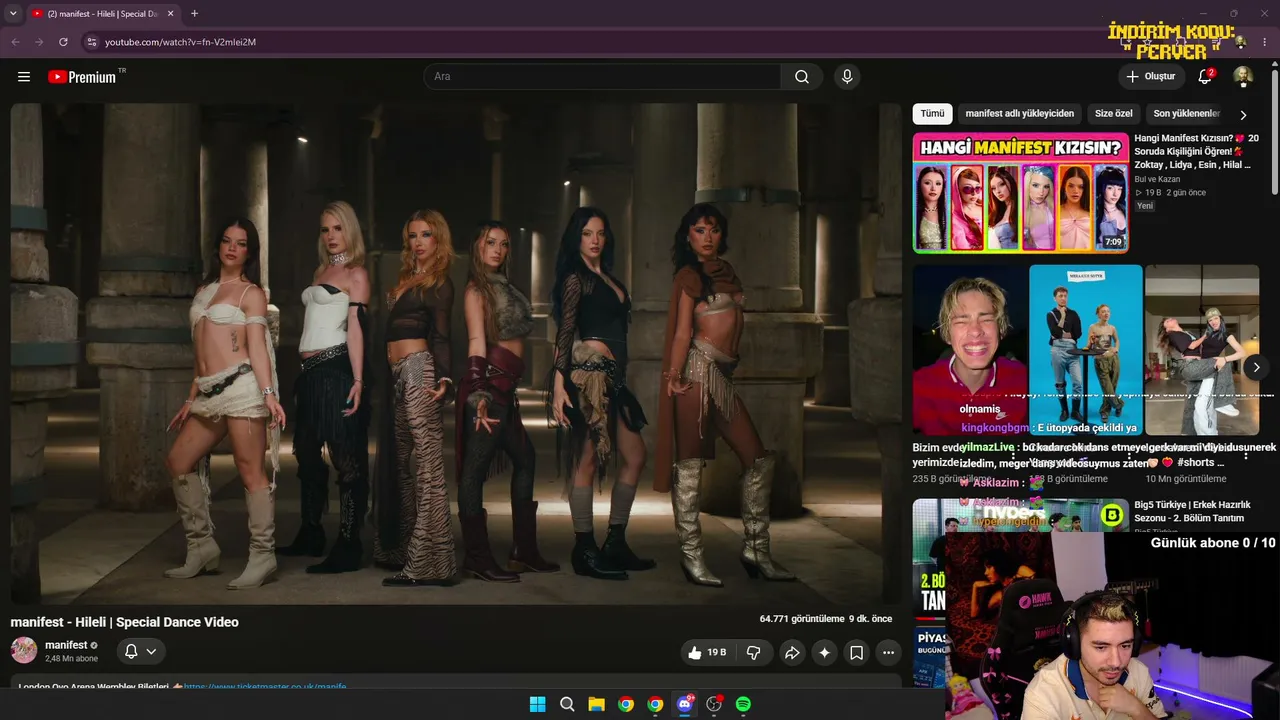Screen dimensions: 1280x720
Task: Close the manifest Hileli browser tab
Action: click(x=172, y=14)
